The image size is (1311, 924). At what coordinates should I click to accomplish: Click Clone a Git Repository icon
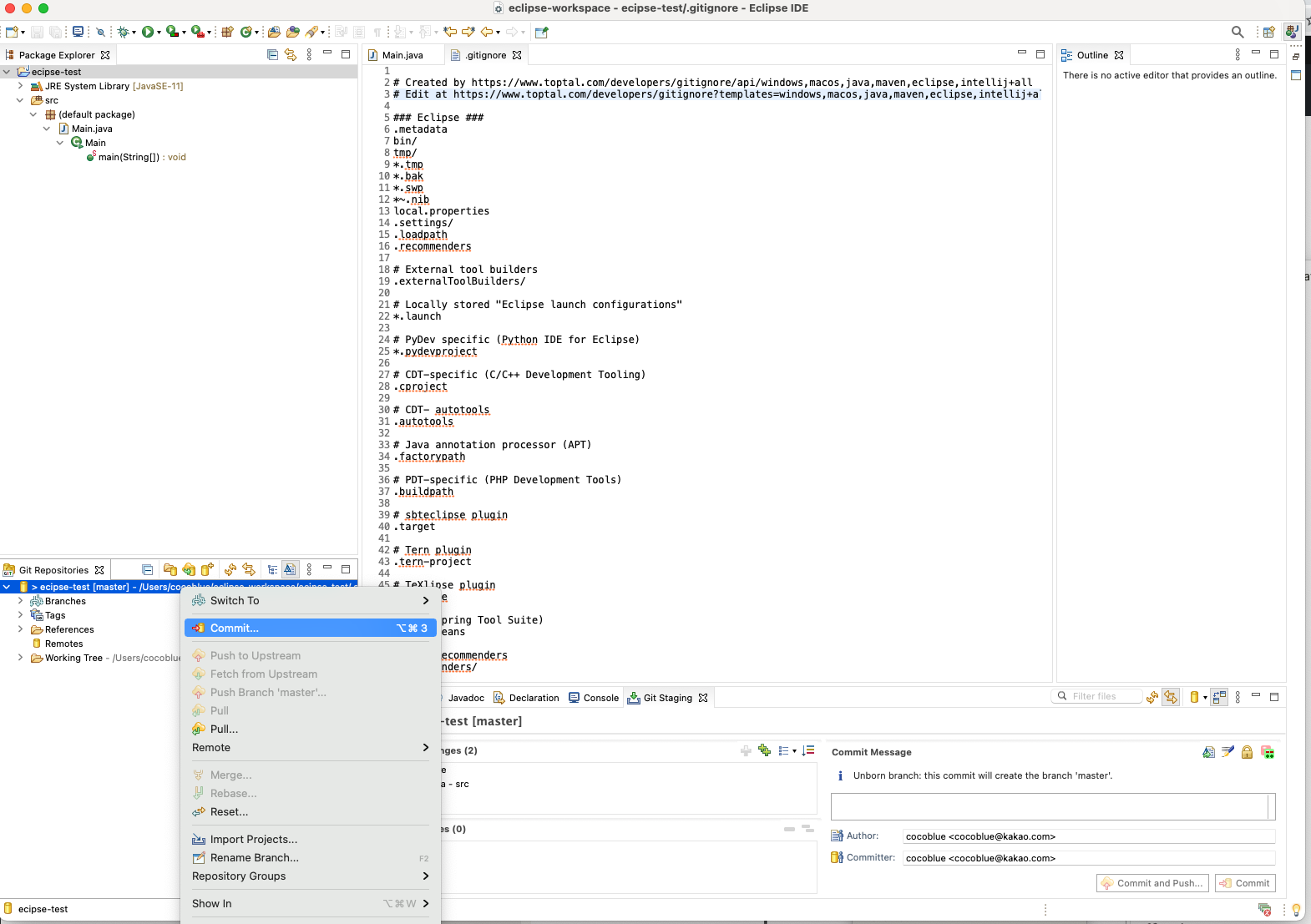pos(189,569)
